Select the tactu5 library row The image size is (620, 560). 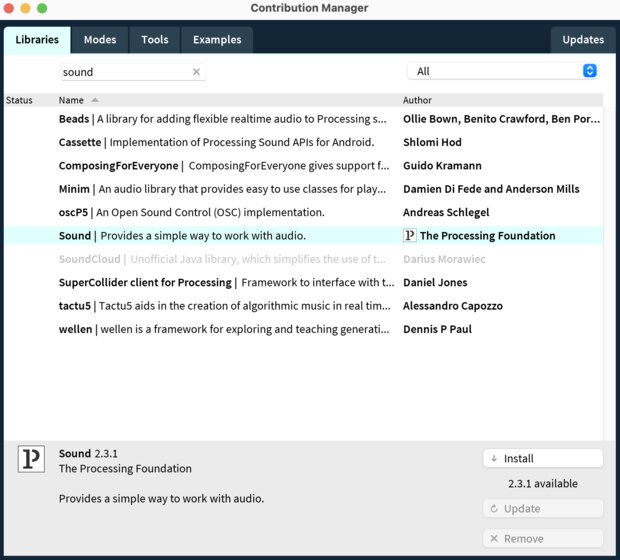click(x=304, y=306)
